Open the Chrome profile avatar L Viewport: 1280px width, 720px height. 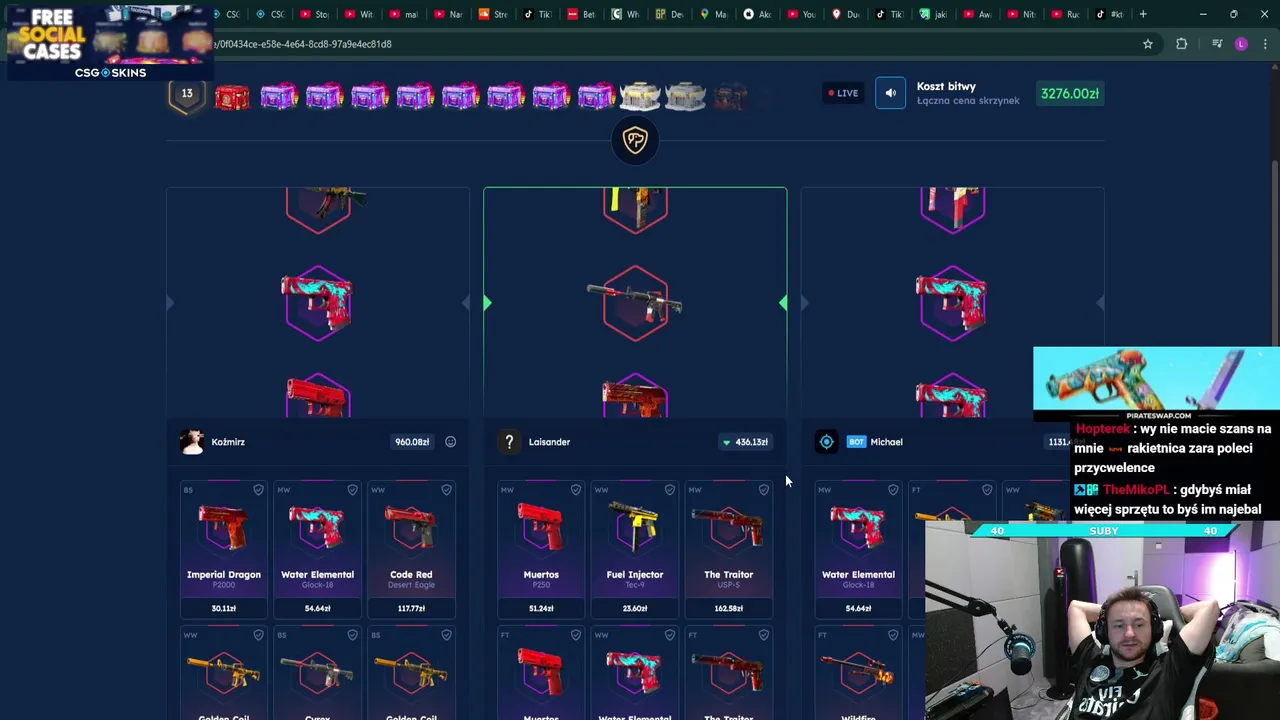point(1241,44)
